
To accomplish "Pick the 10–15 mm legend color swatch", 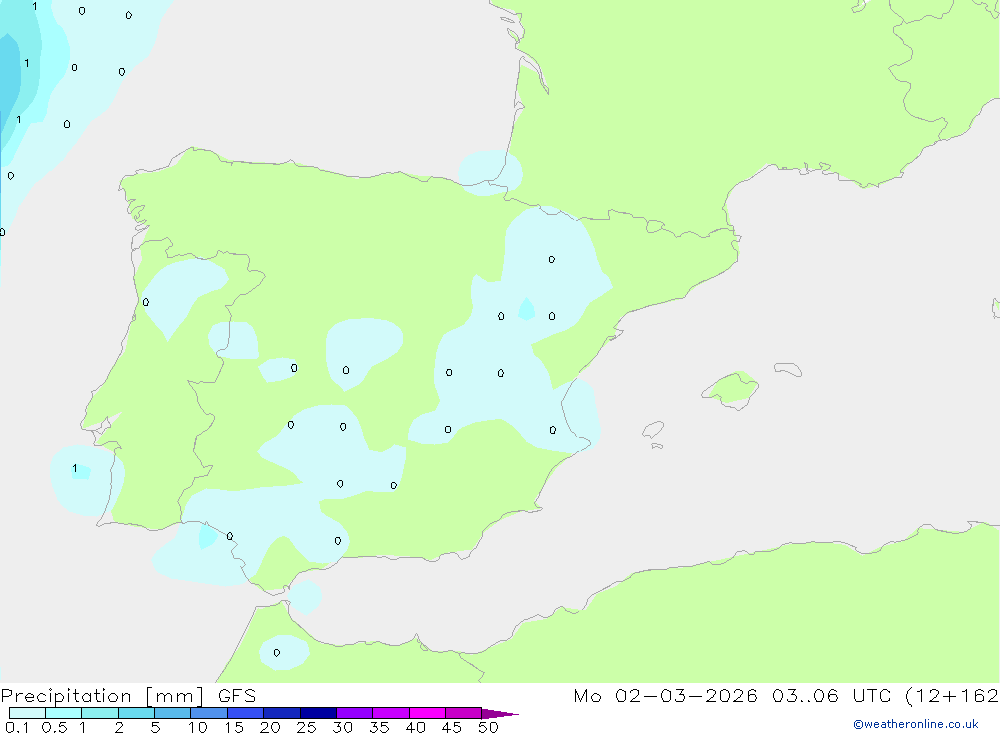I will point(209,713).
